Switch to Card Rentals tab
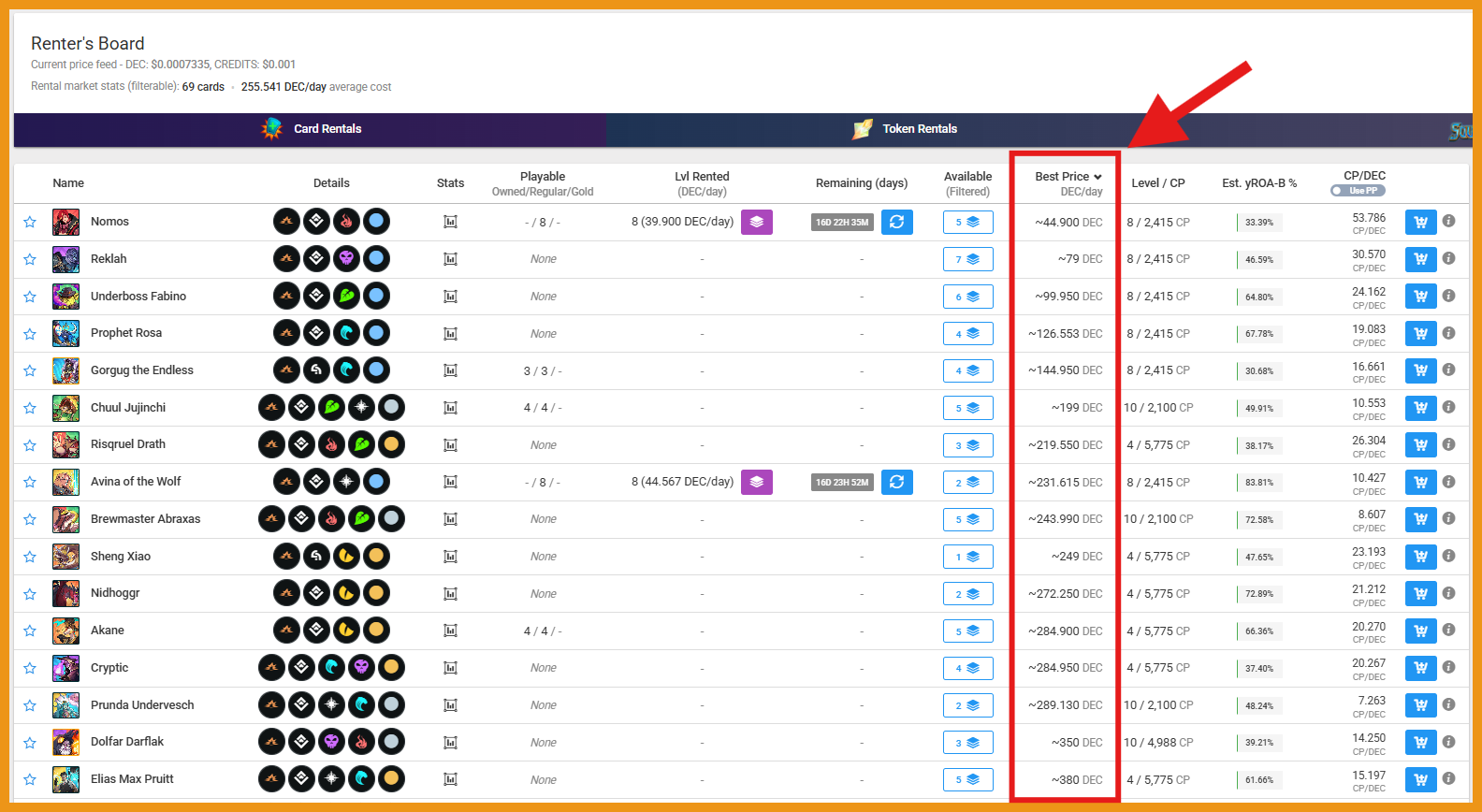This screenshot has height=812, width=1482. pos(327,129)
